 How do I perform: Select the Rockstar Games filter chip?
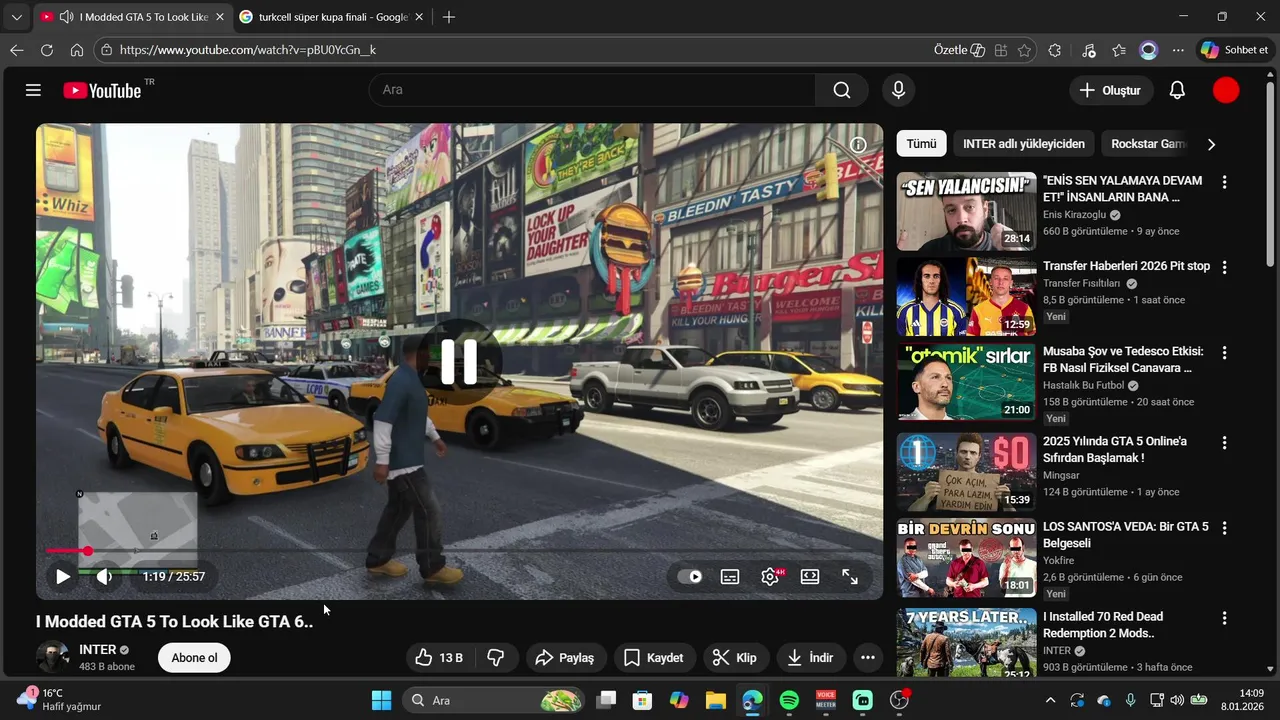pyautogui.click(x=1146, y=144)
